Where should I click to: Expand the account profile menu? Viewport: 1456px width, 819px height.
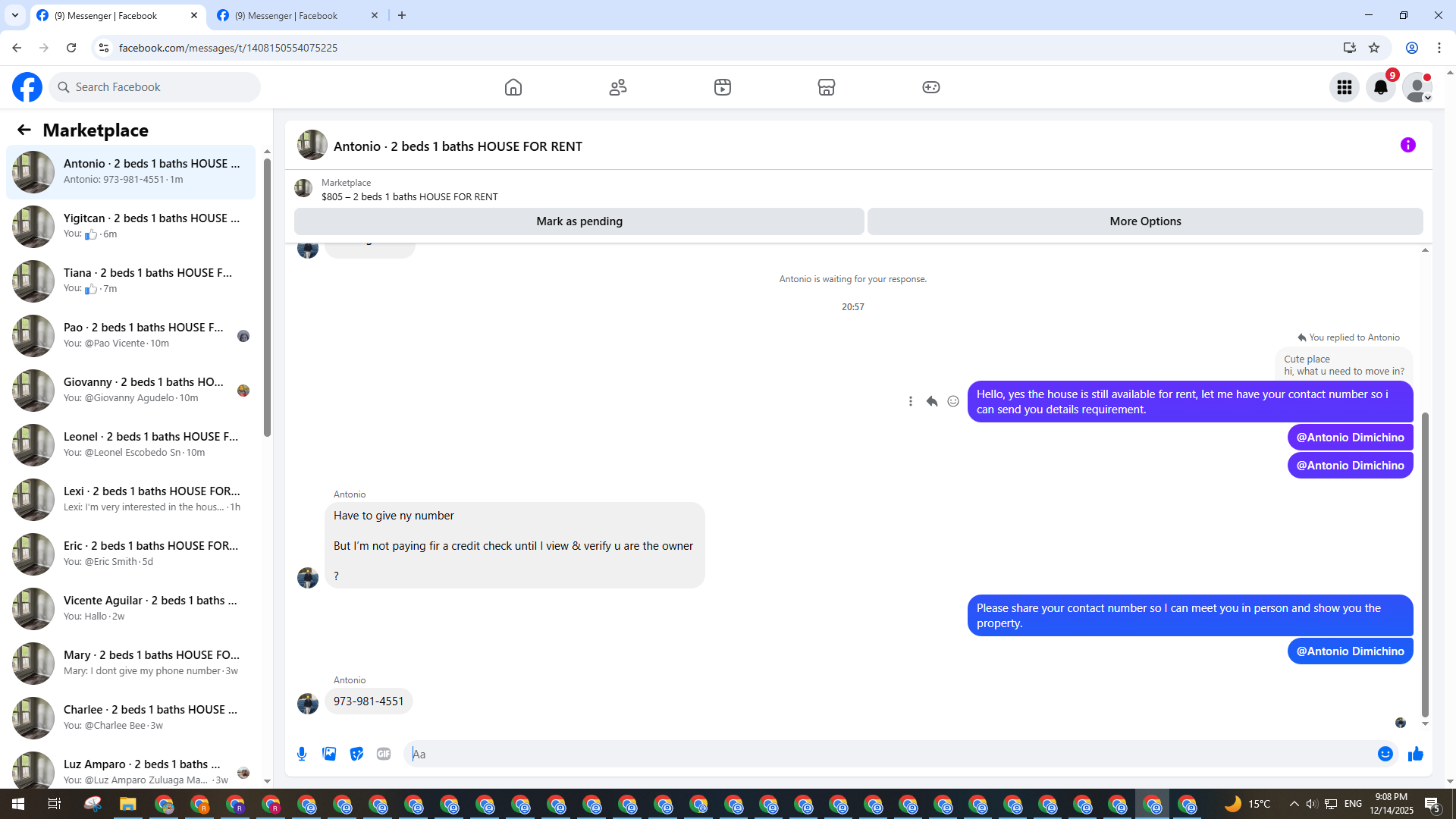point(1417,87)
